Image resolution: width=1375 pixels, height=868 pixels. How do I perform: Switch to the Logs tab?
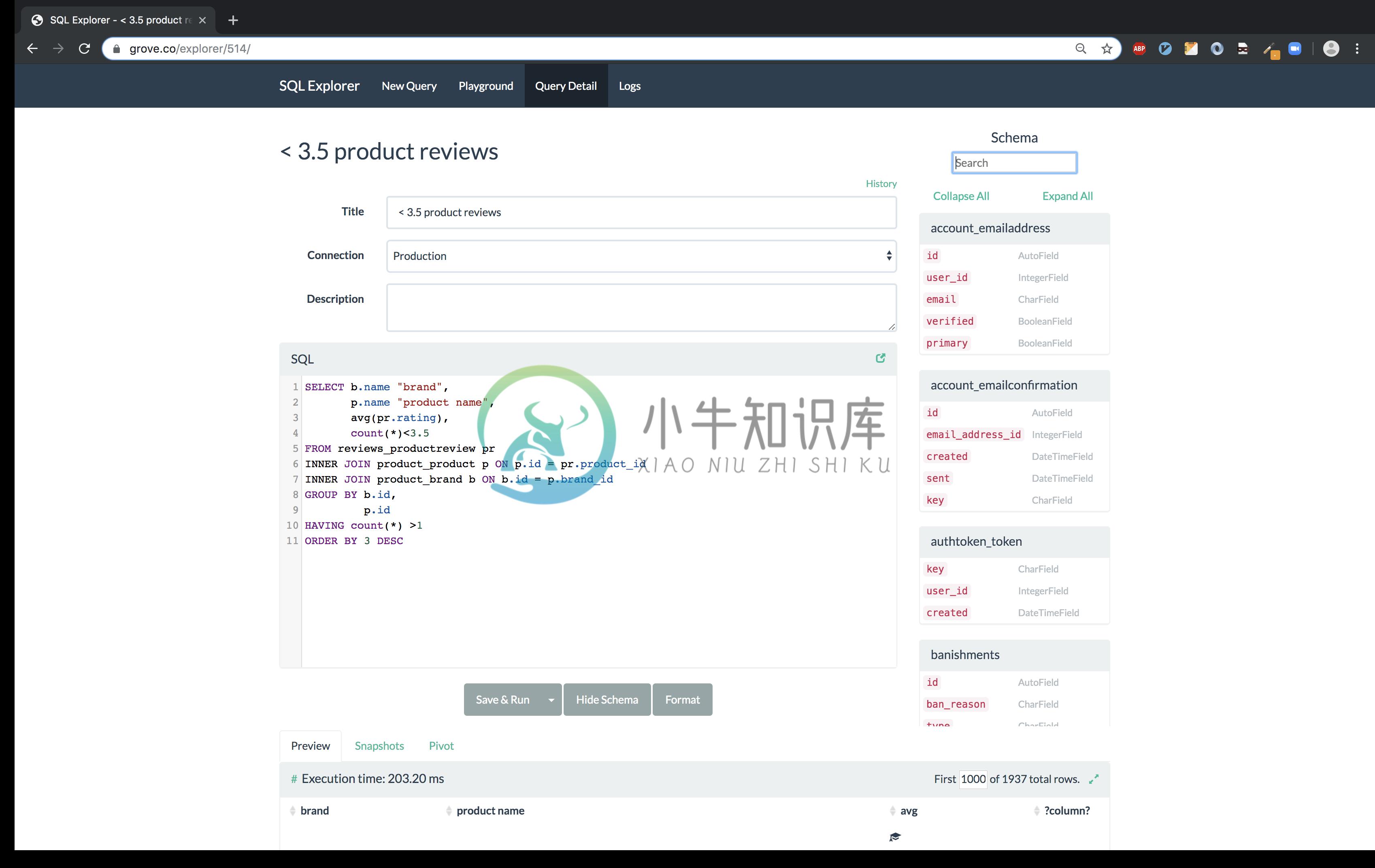[629, 86]
